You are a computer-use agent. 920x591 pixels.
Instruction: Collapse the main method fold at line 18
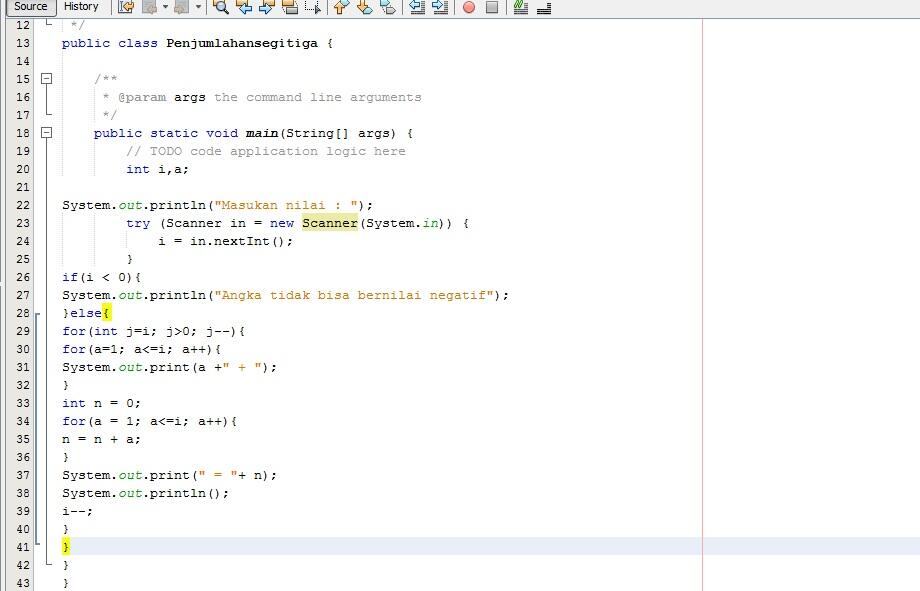46,133
